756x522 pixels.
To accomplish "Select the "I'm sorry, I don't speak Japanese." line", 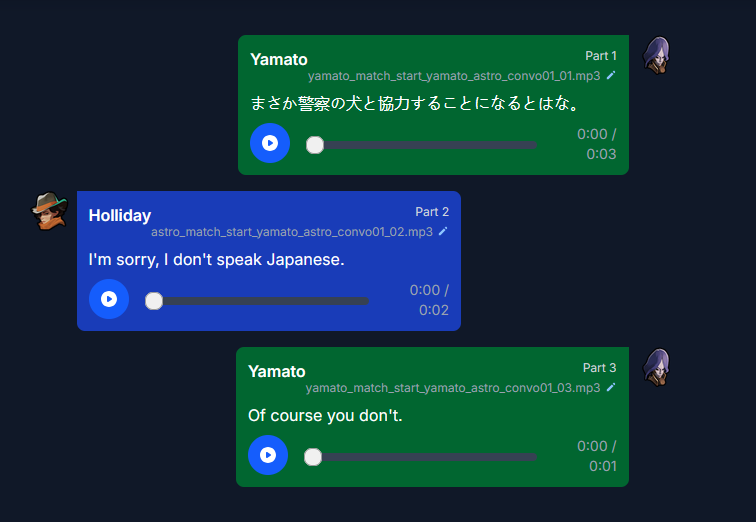I will [216, 260].
